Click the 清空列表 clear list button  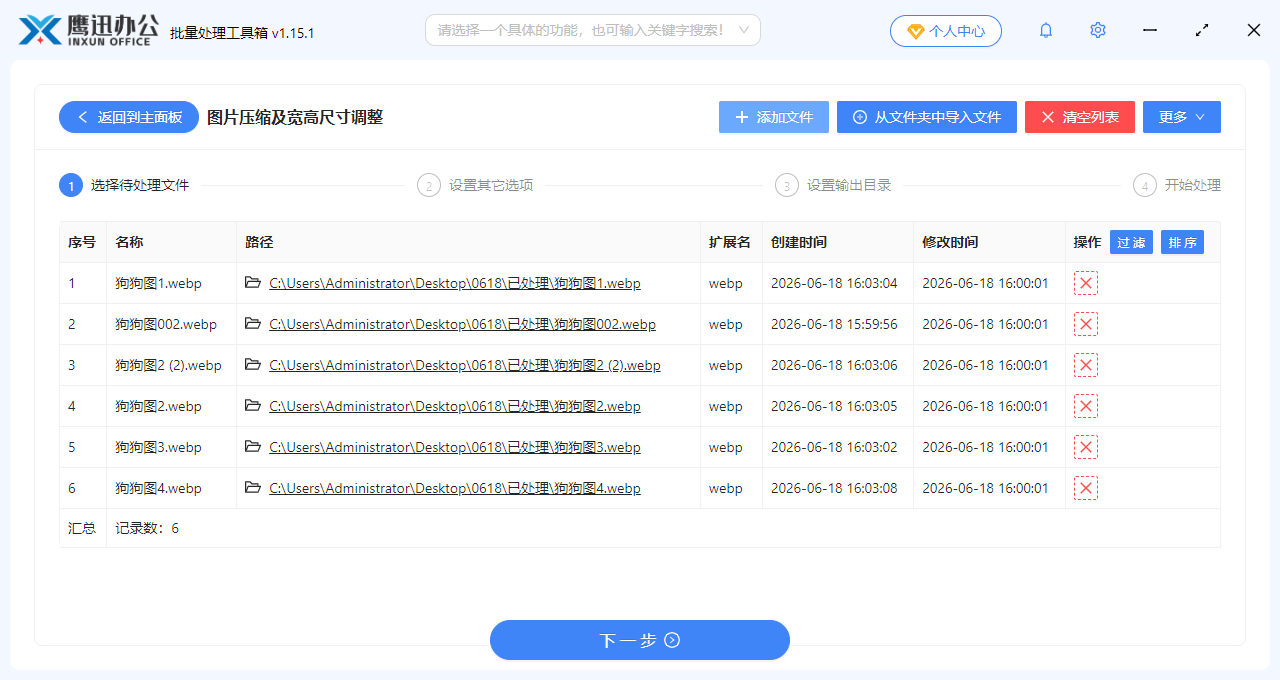point(1080,117)
